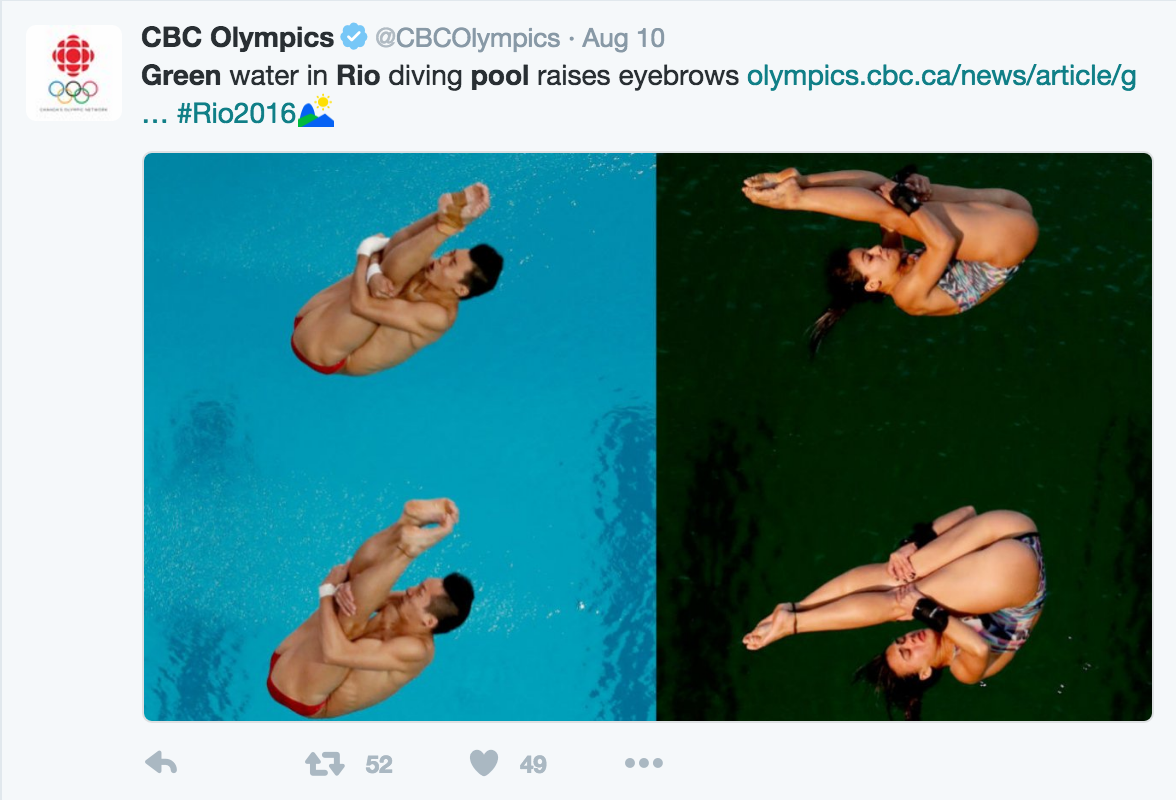Open the CBC Olympics profile avatar
1176x800 pixels.
[74, 73]
